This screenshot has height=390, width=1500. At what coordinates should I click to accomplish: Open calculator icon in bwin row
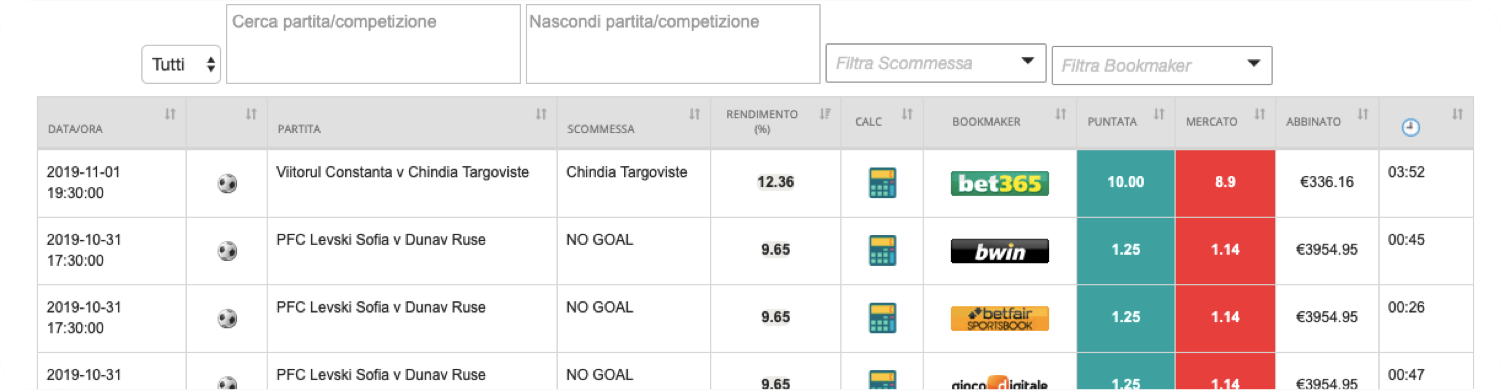(x=882, y=250)
